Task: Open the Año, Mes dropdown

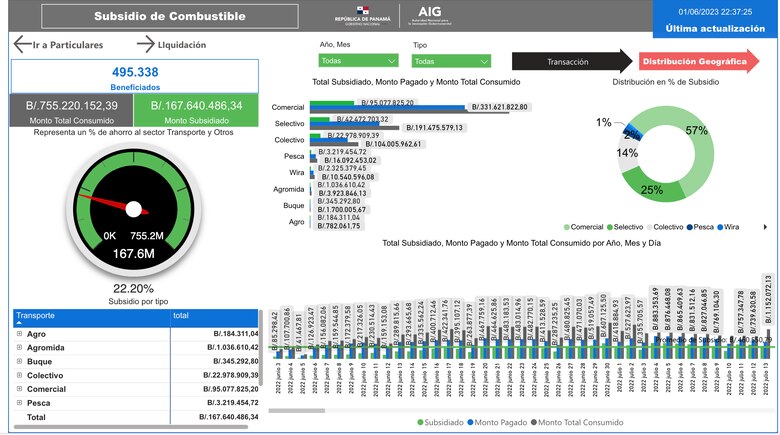Action: [359, 62]
